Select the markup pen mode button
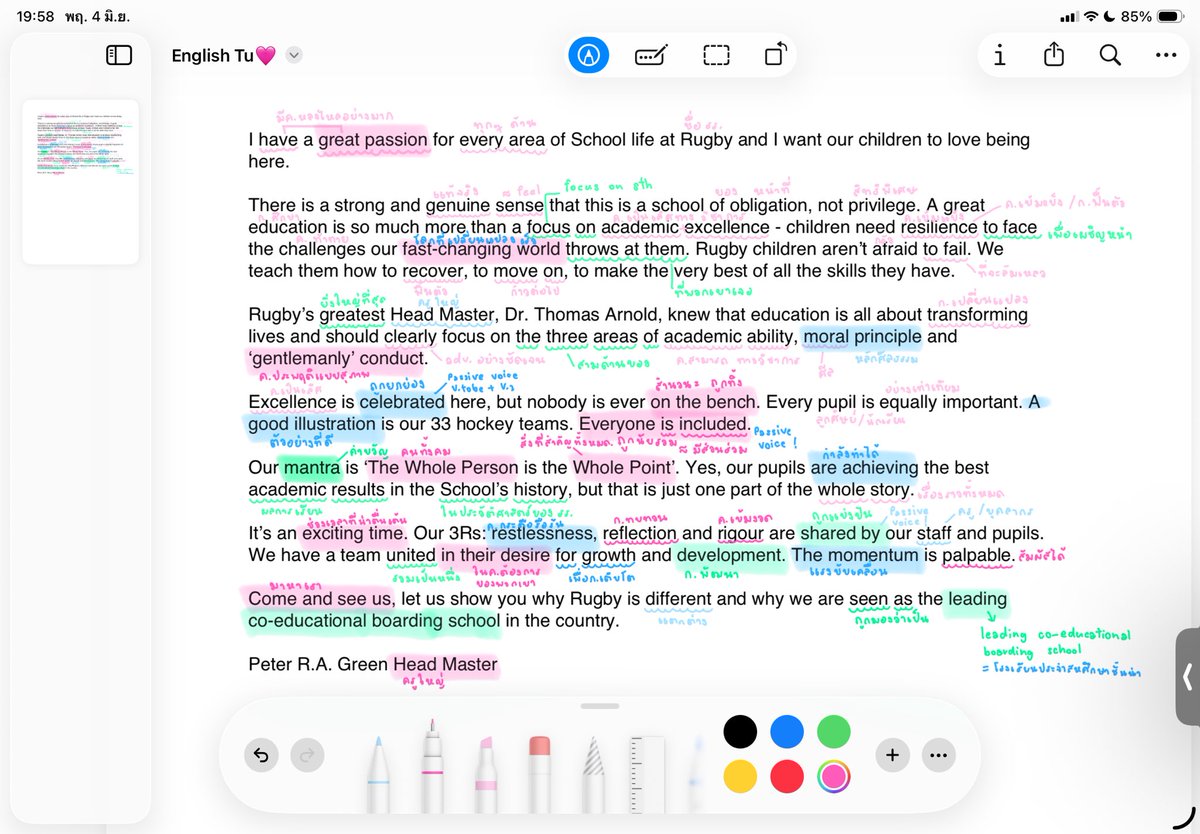 tap(589, 55)
